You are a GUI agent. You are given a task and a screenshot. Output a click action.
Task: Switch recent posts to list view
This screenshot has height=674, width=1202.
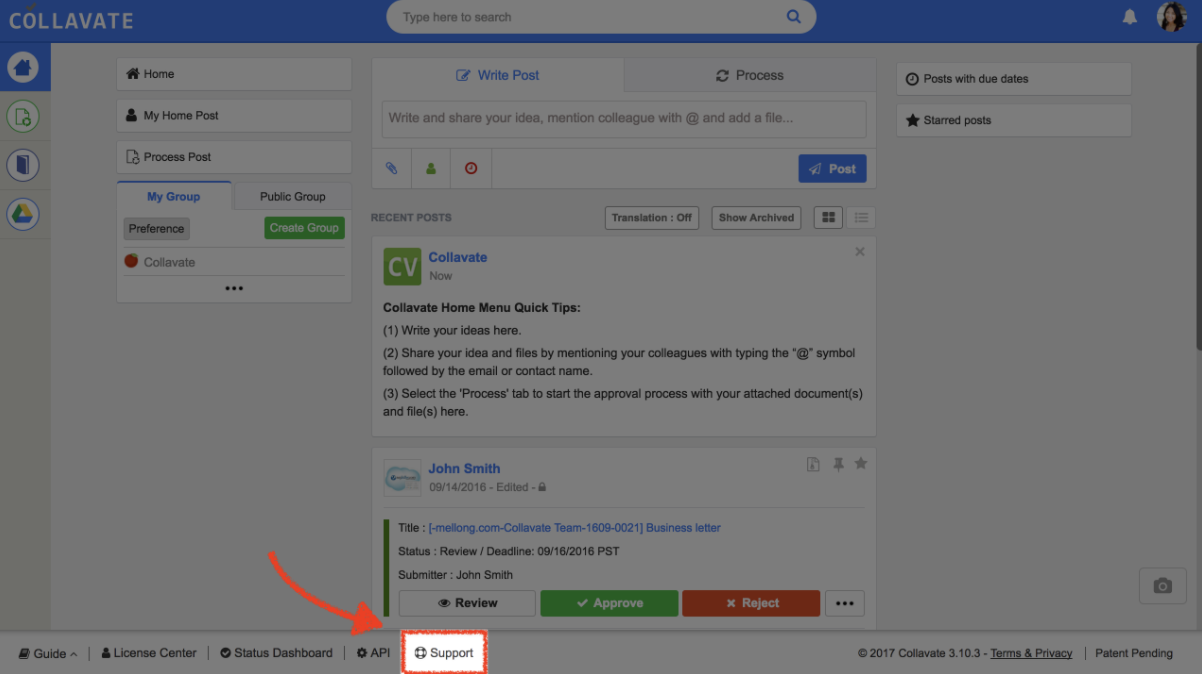coord(861,217)
